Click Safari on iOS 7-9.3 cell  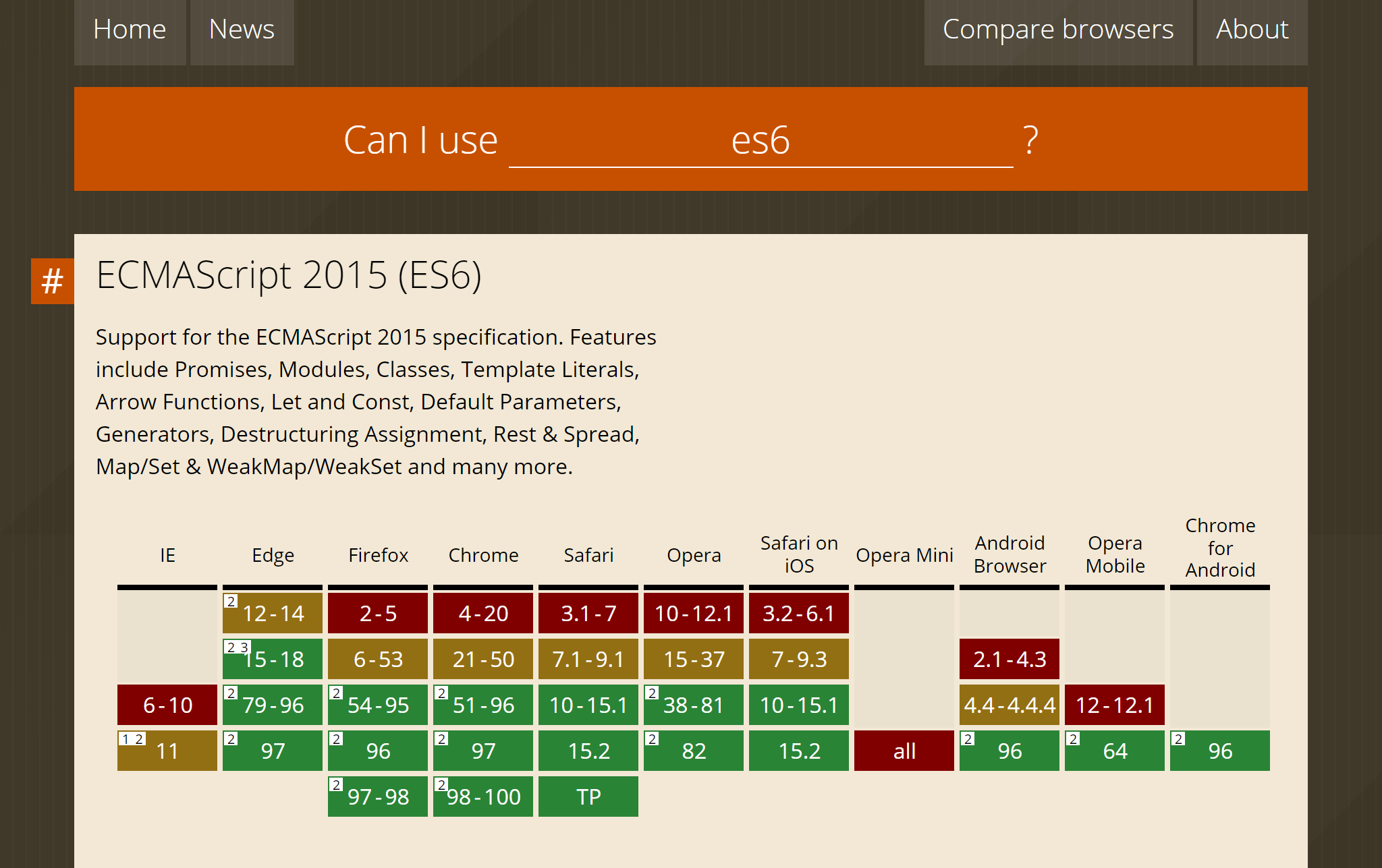pos(799,659)
